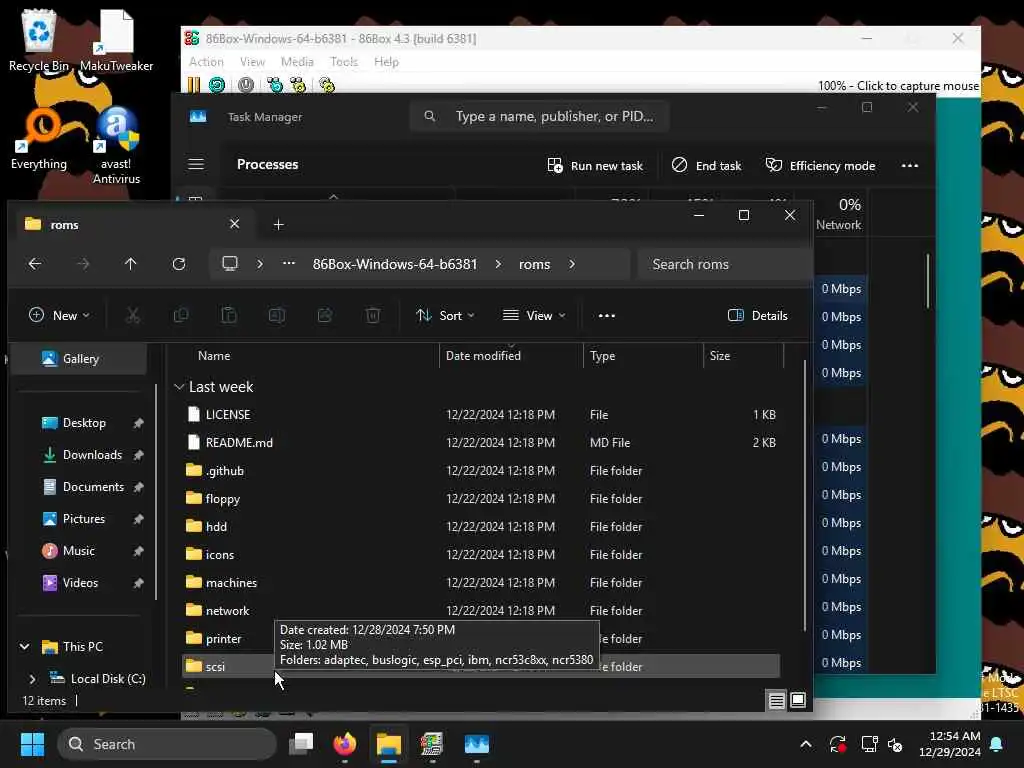Show hidden system tray icons
This screenshot has height=768, width=1024.
coord(806,744)
